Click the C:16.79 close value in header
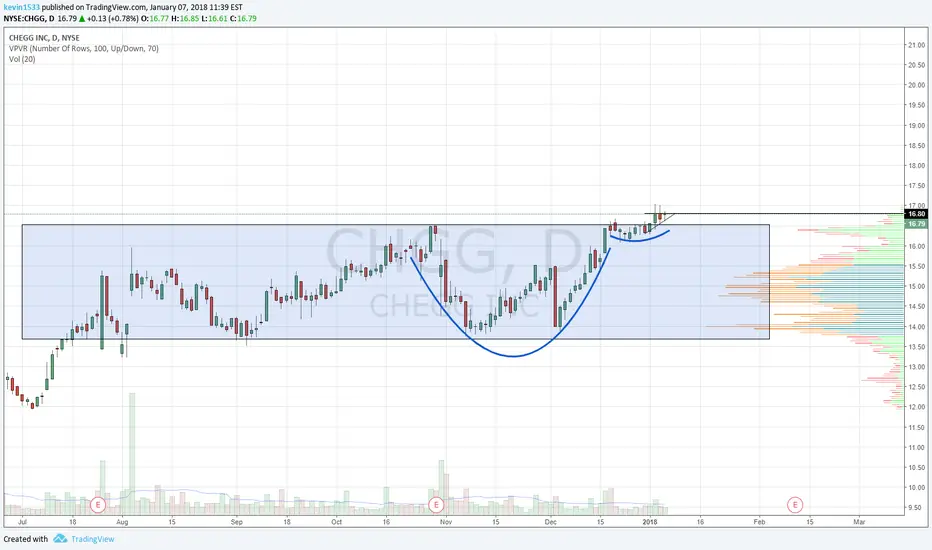932x550 pixels. coord(244,18)
